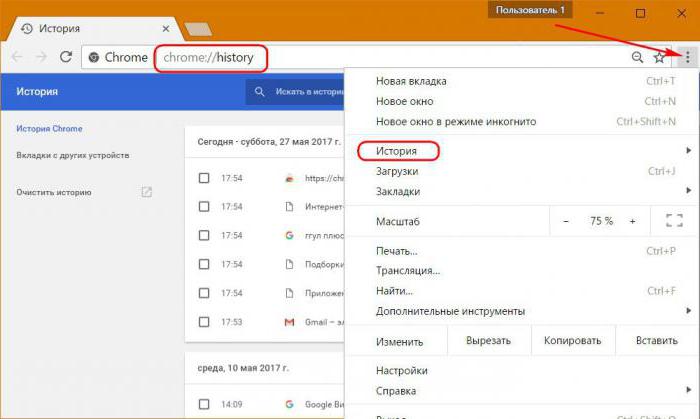Screen dimensions: 700x419
Task: Select the История browser tab
Action: (96, 29)
